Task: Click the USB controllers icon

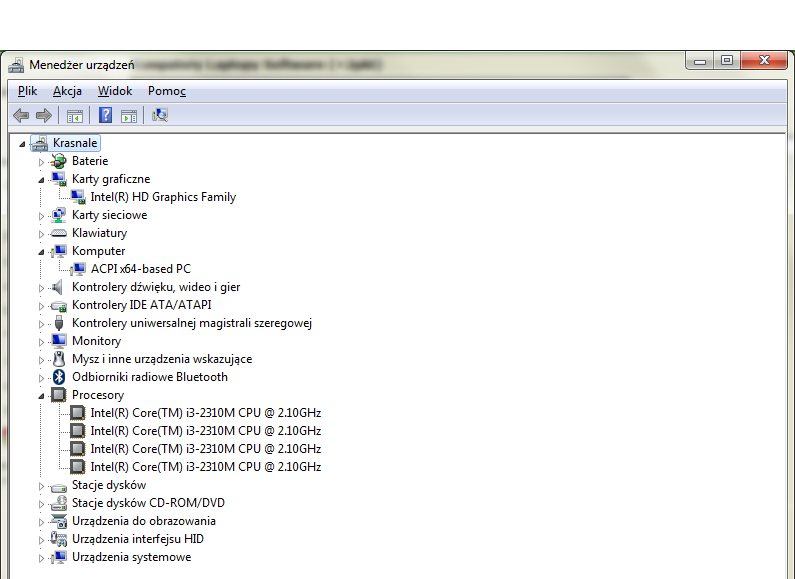Action: pyautogui.click(x=59, y=323)
